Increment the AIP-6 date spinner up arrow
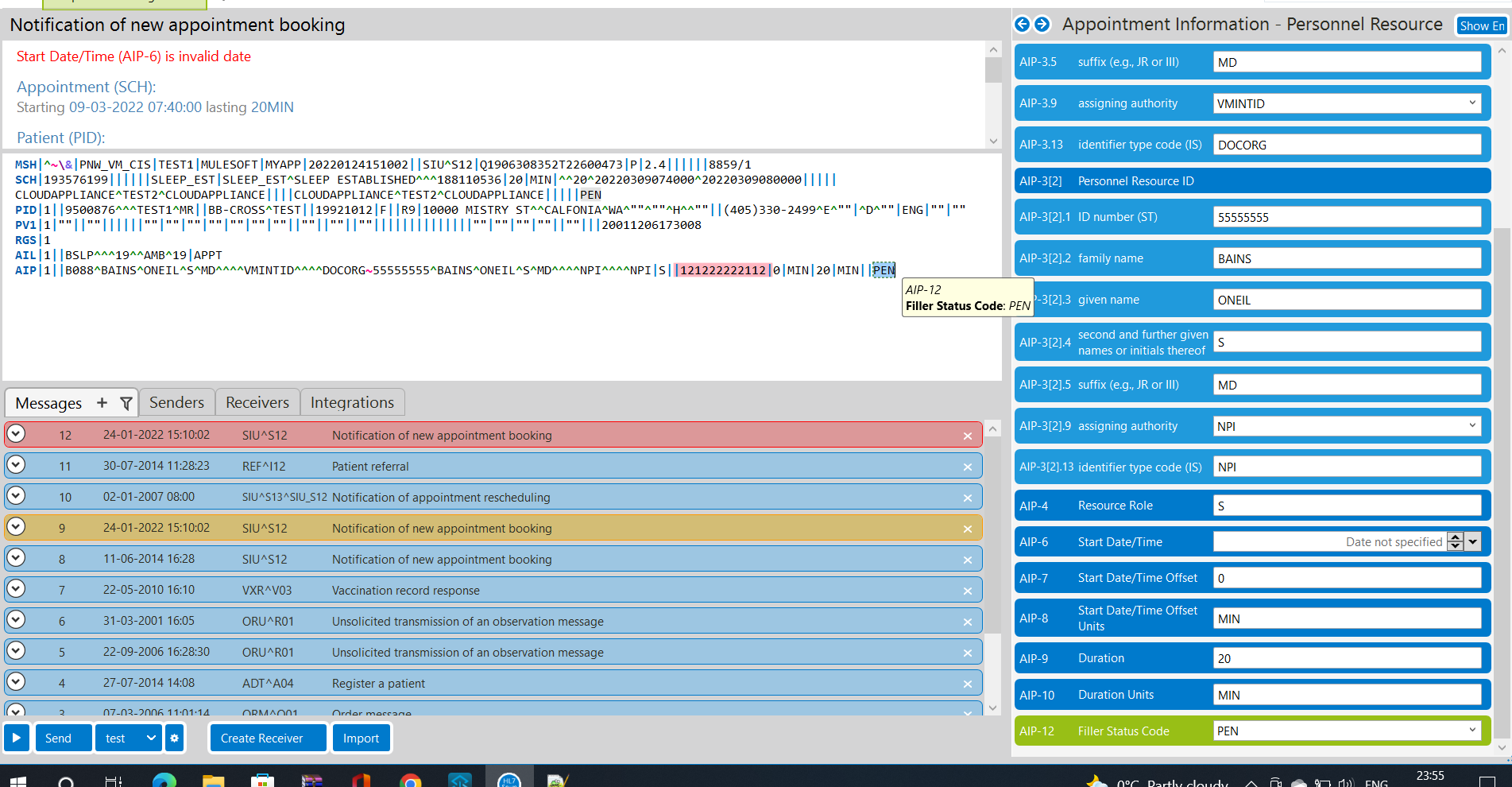Screen dimensions: 1512x787 pos(1455,537)
